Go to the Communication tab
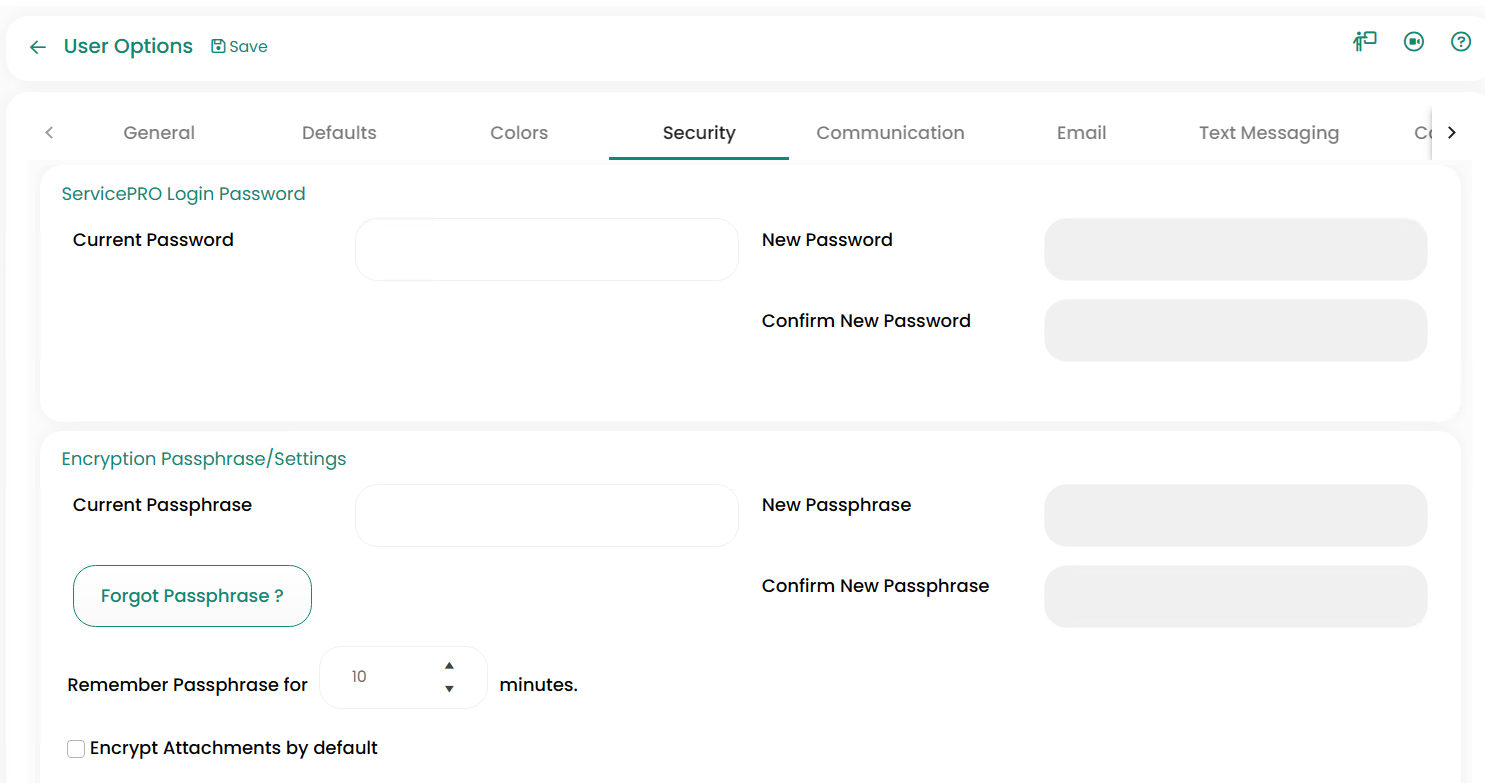 [x=890, y=133]
